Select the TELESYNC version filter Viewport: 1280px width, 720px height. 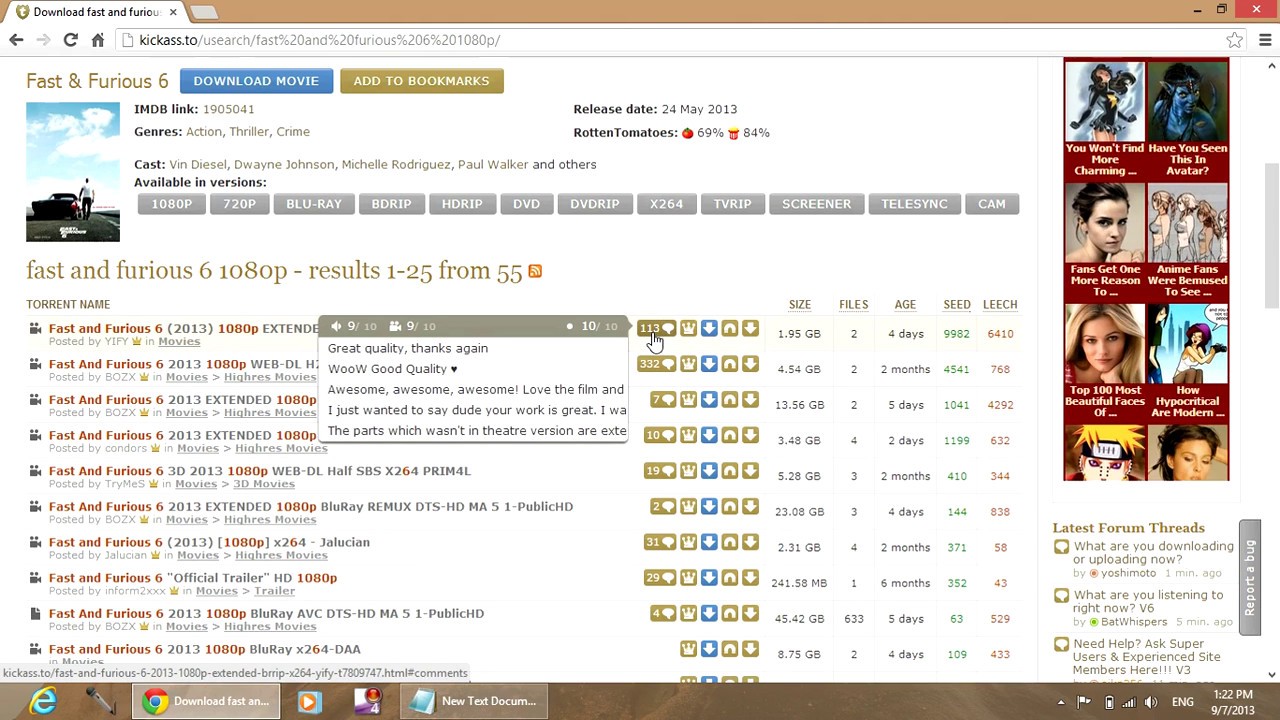[914, 204]
